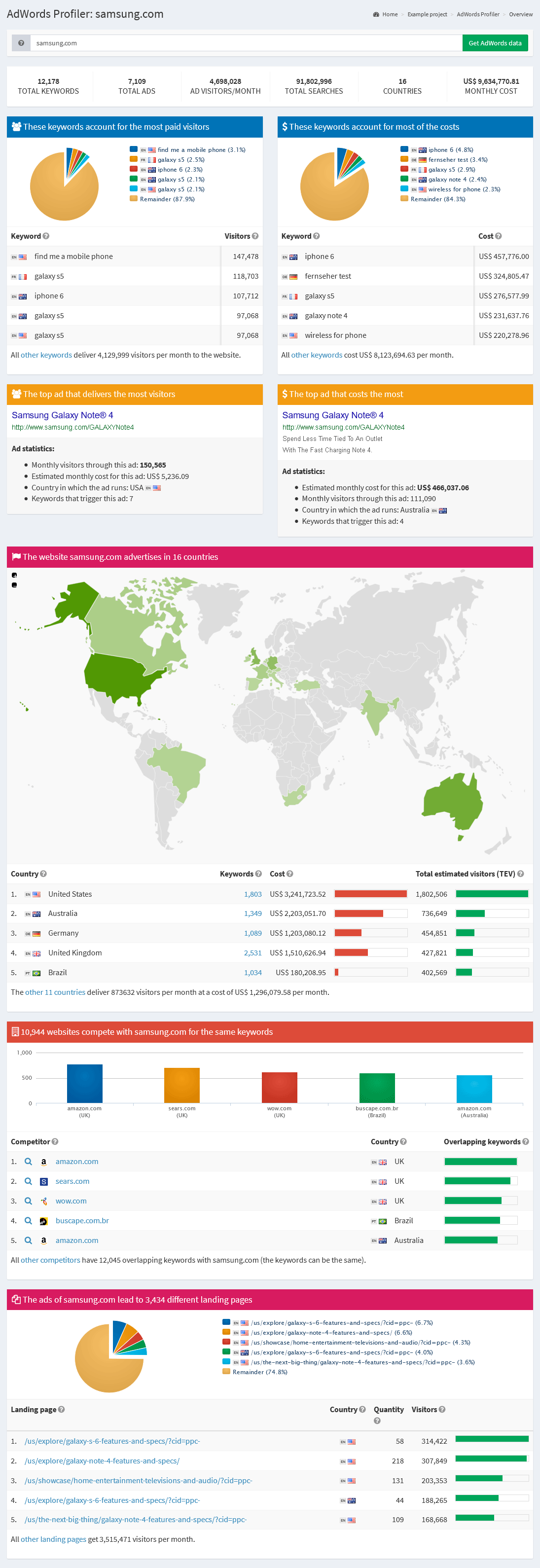This screenshot has height=1568, width=540.
Task: Open landing page /us/showcase/home-entertainment-televisions-and-audio/
Action: coord(138,1480)
